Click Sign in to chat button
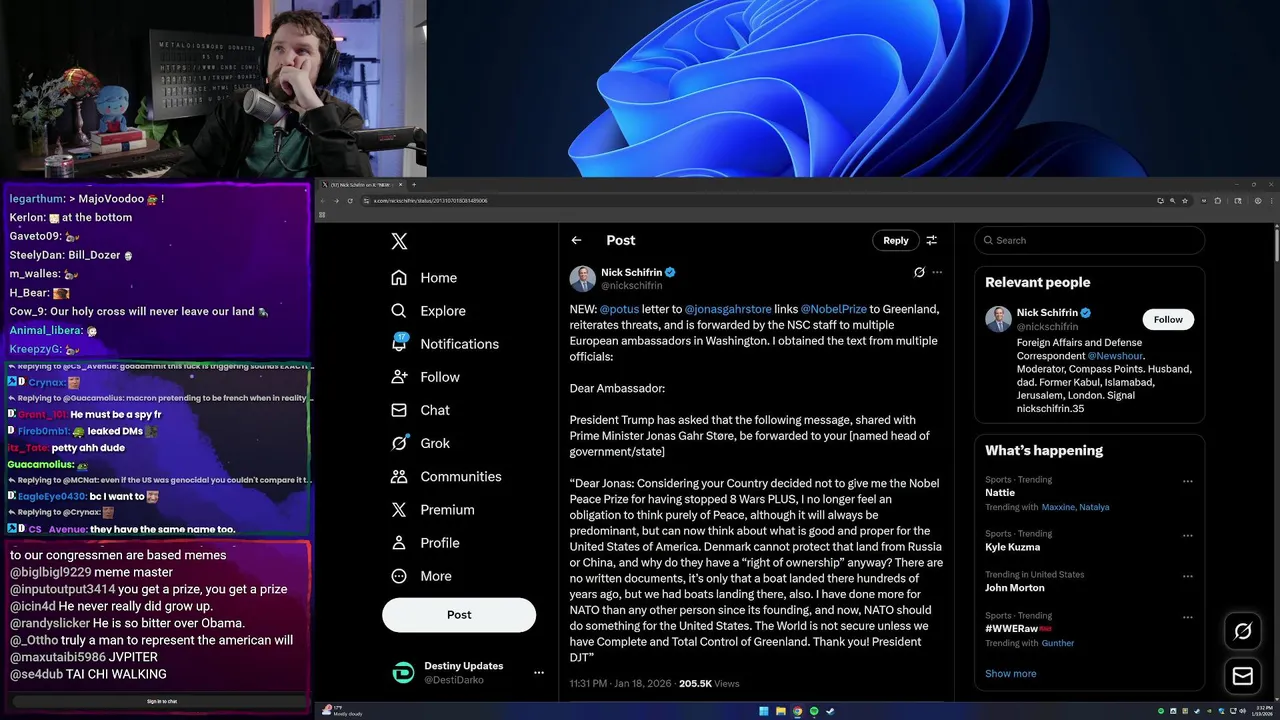The height and width of the screenshot is (720, 1280). 162,701
